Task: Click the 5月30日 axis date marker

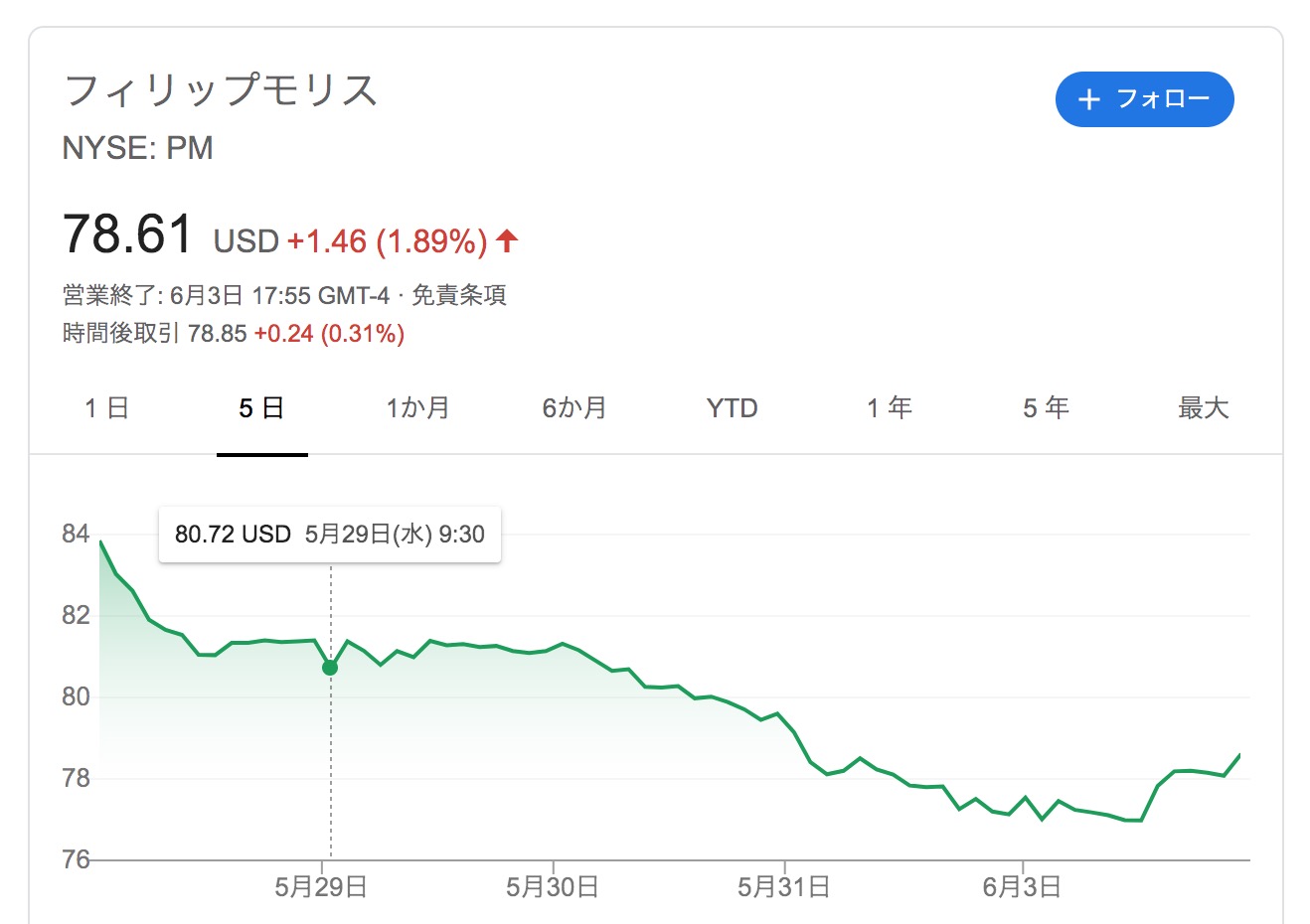Action: pyautogui.click(x=552, y=886)
